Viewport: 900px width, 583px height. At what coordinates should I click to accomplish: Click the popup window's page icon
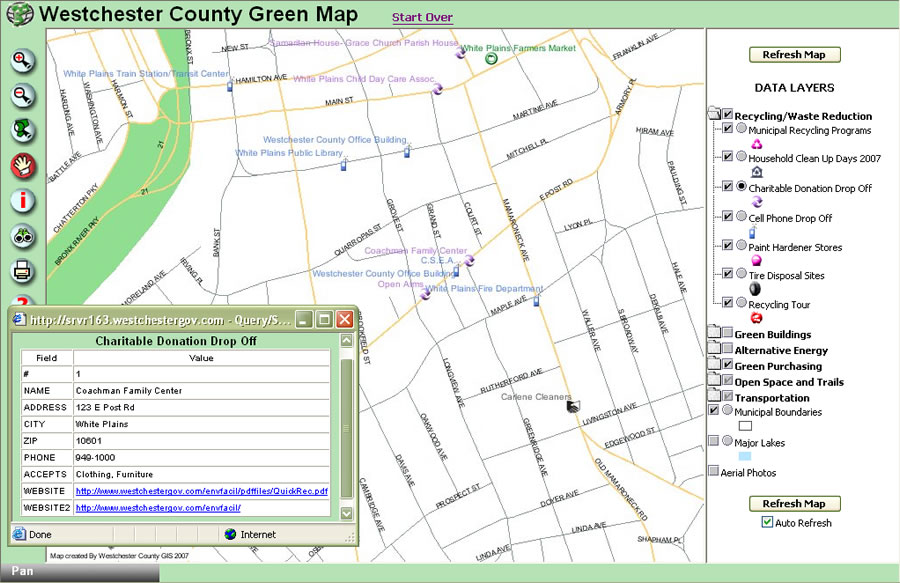tap(20, 320)
